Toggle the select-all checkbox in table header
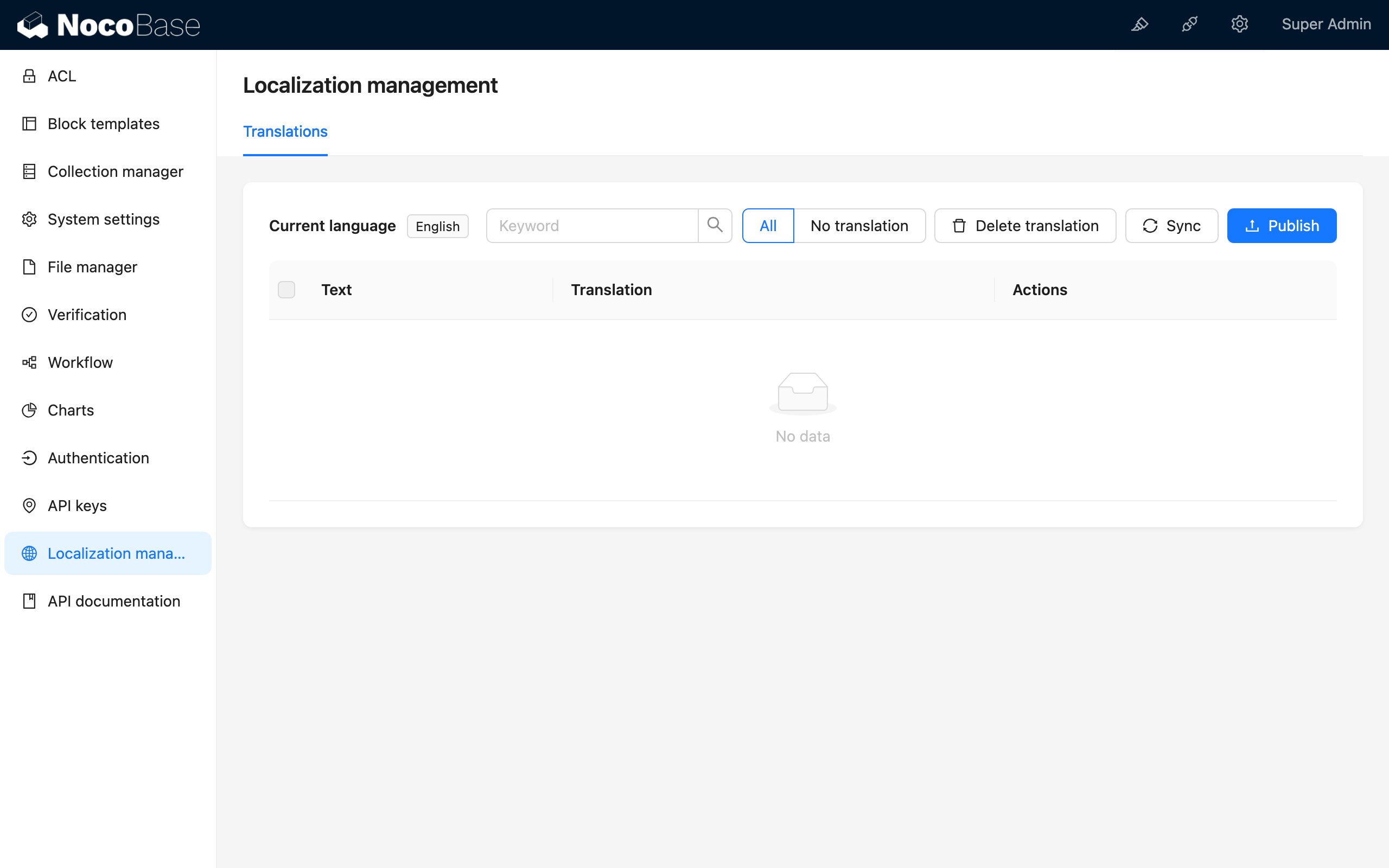This screenshot has height=868, width=1389. pyautogui.click(x=286, y=289)
